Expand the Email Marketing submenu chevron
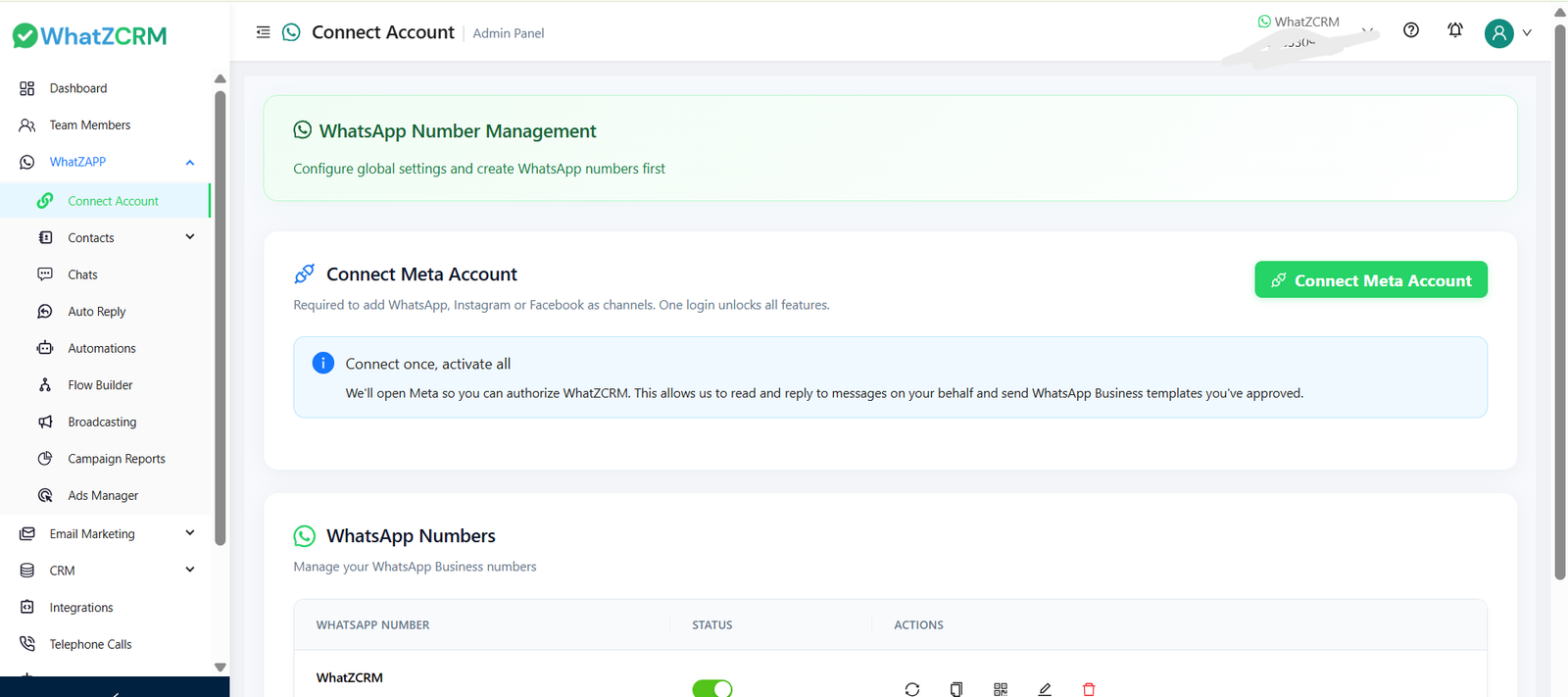 [190, 533]
